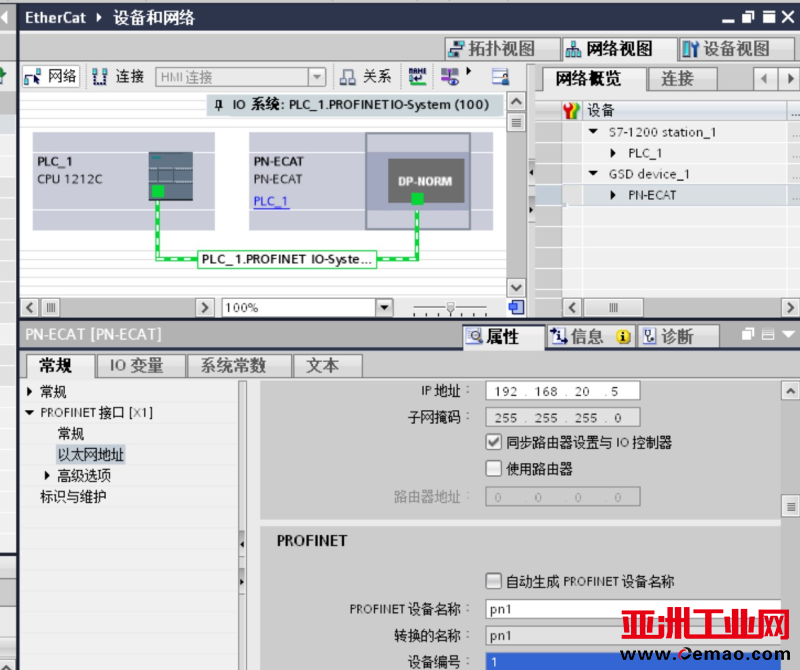The height and width of the screenshot is (670, 800).
Task: Collapse the S7-1200 station_1 tree node
Action: [x=593, y=132]
